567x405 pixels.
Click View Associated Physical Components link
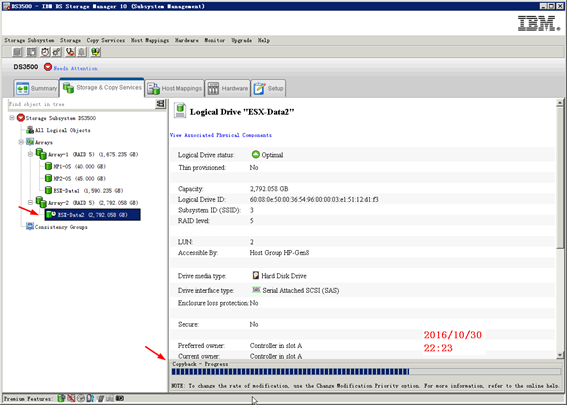tap(221, 135)
